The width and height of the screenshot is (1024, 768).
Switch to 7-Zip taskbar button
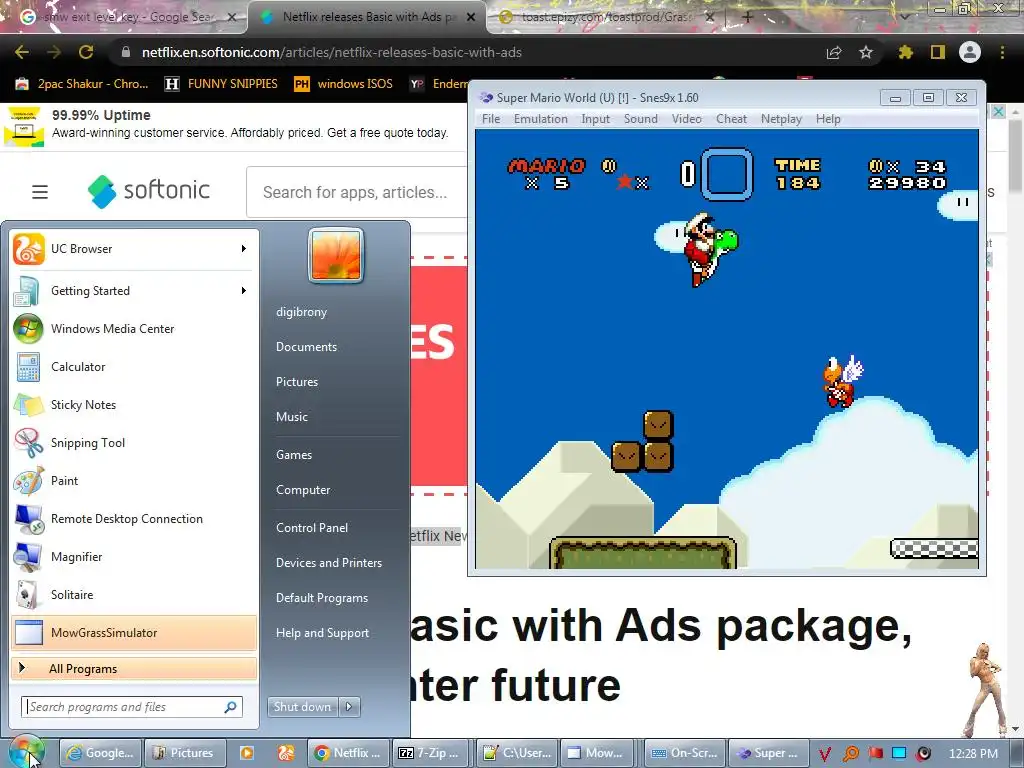[x=432, y=753]
